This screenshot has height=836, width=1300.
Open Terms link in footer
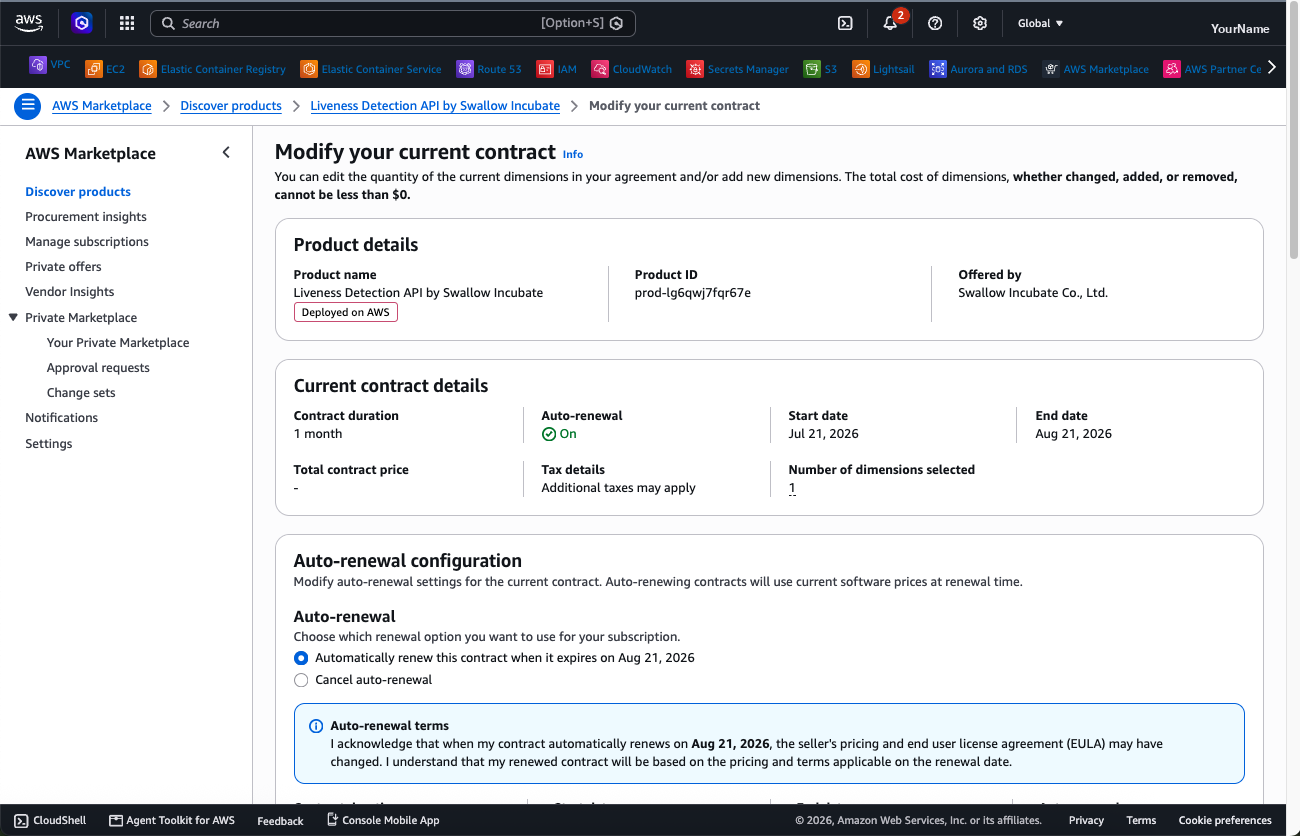click(1141, 820)
